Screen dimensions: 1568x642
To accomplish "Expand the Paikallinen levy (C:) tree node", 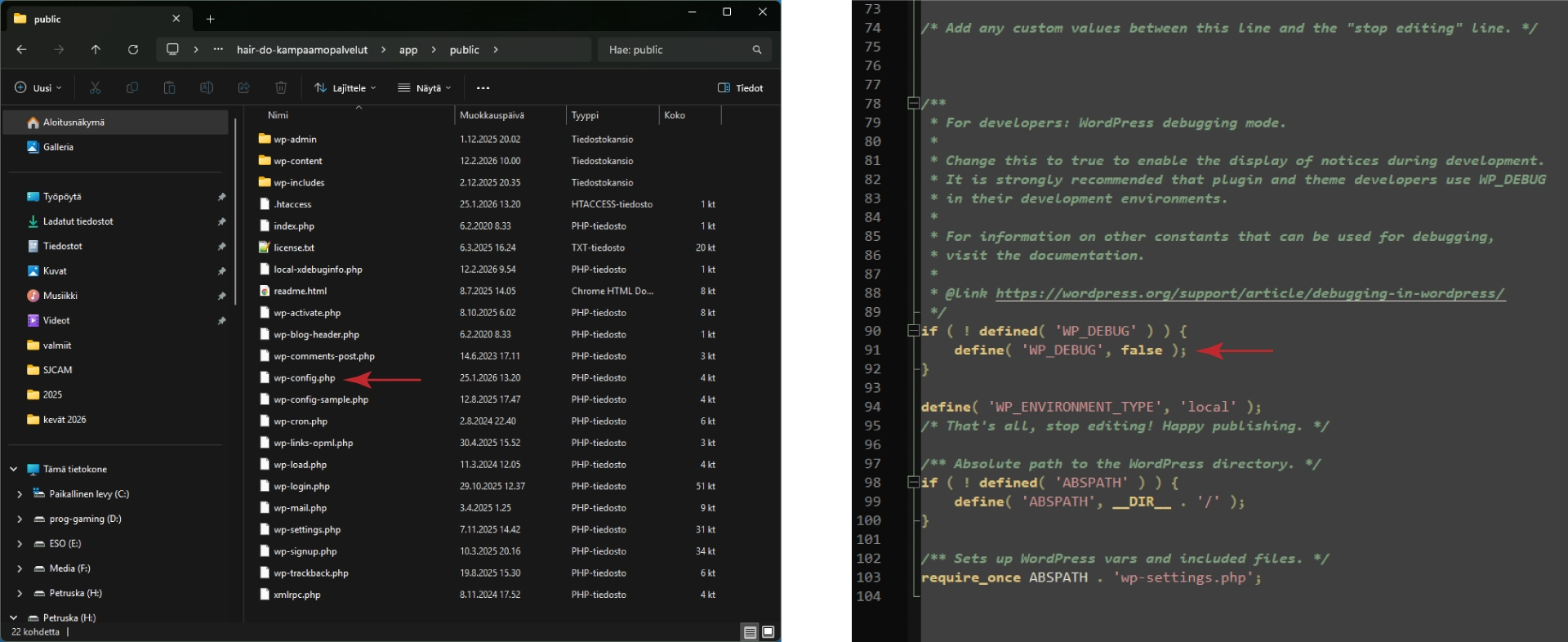I will pyautogui.click(x=20, y=494).
